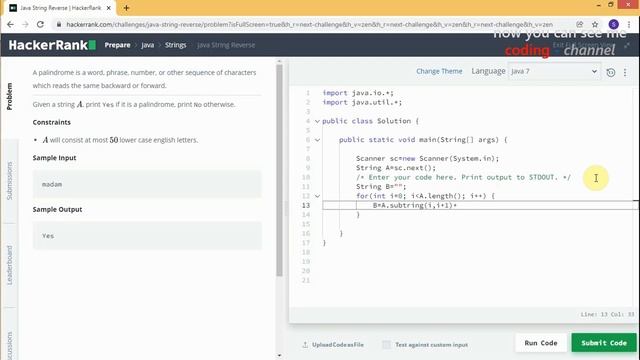Close the Java String Reverse tab

(109, 8)
